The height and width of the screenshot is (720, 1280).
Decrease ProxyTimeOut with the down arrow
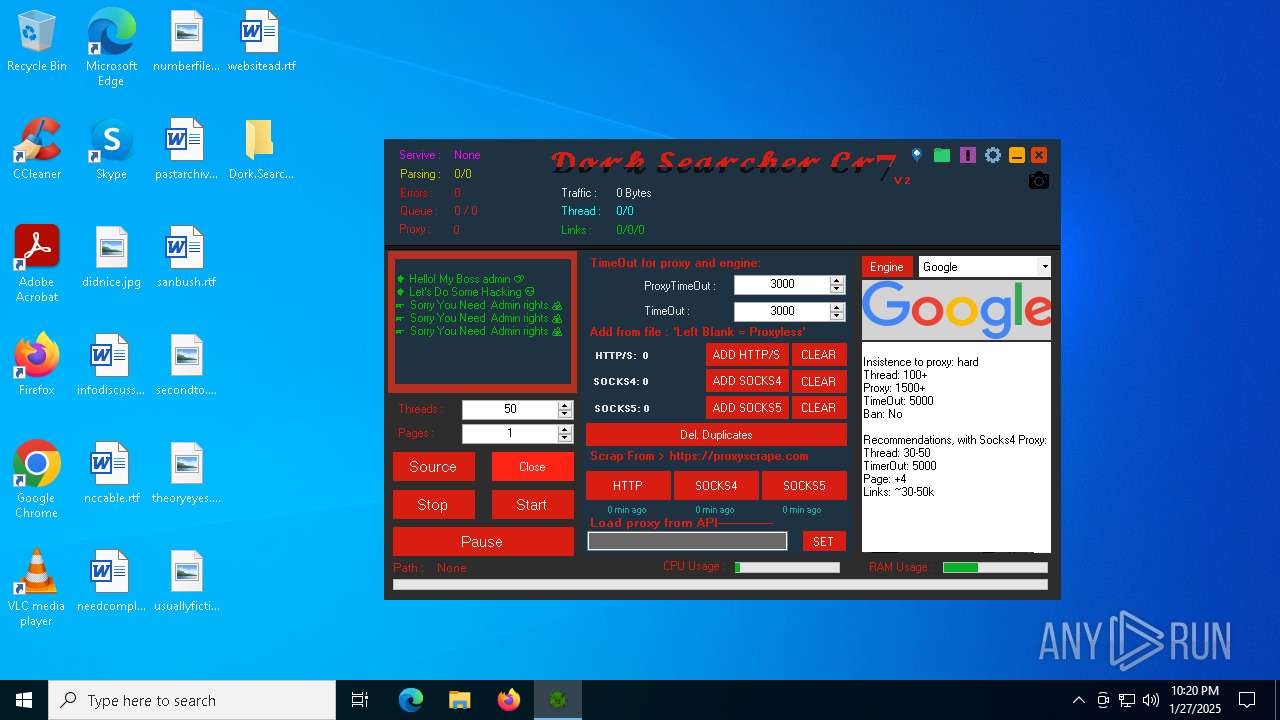(x=837, y=289)
